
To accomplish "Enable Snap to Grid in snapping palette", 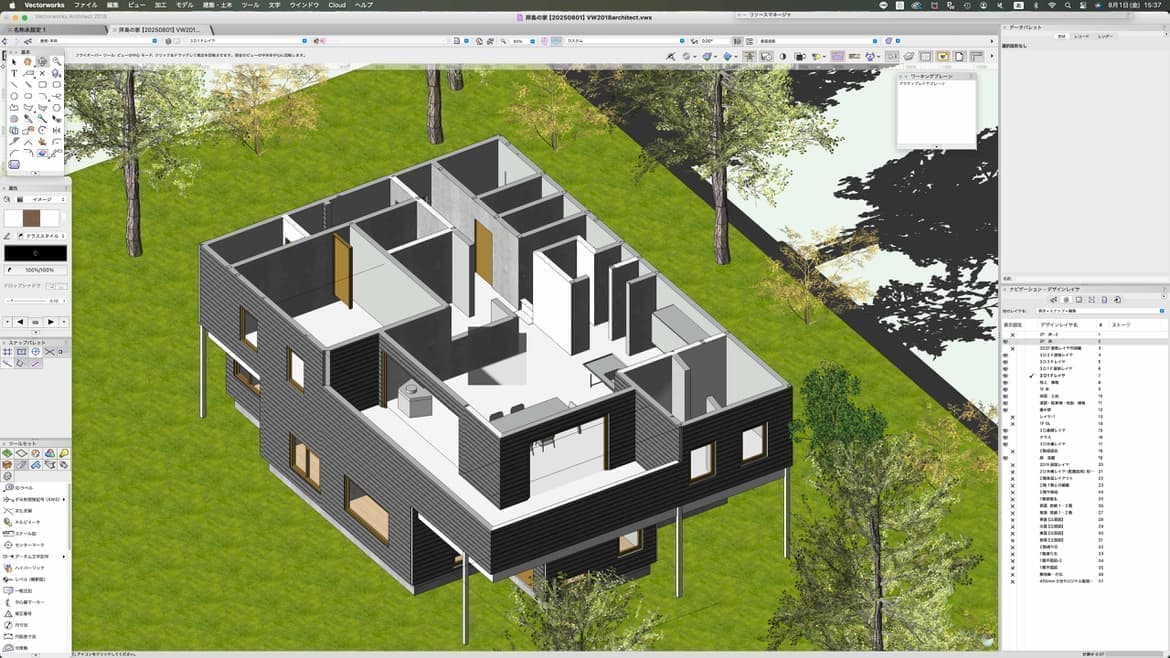I will 7,352.
